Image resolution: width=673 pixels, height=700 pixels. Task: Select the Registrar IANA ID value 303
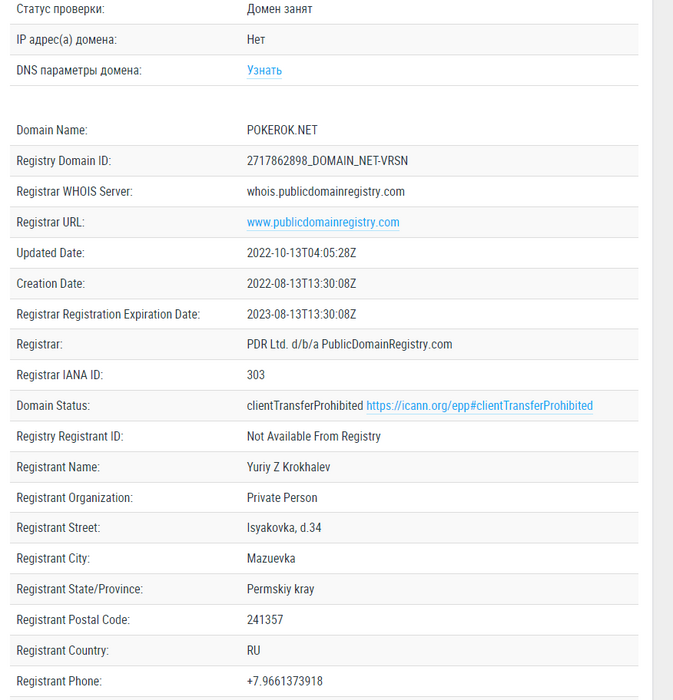pos(256,375)
